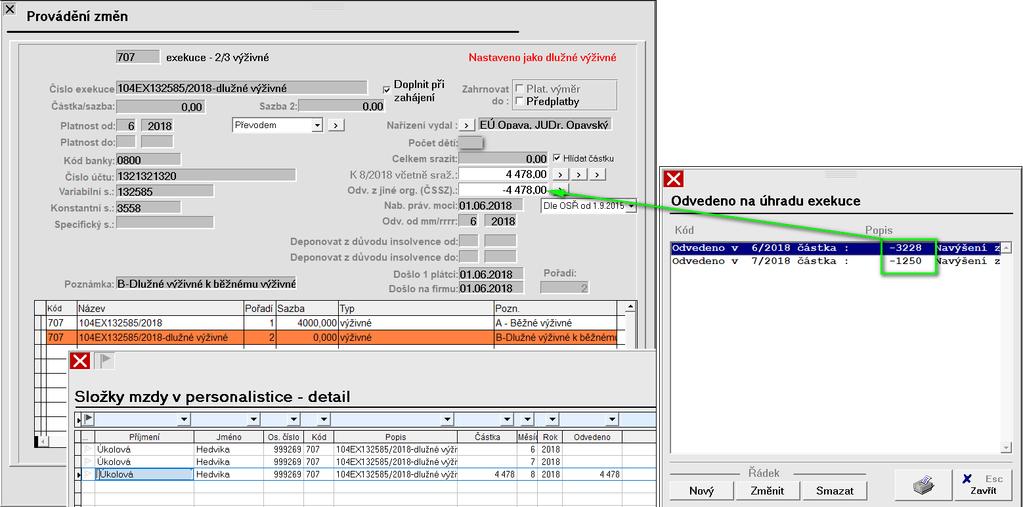The height and width of the screenshot is (507, 1023).
Task: Click the Popis column header in detail grid
Action: click(395, 437)
